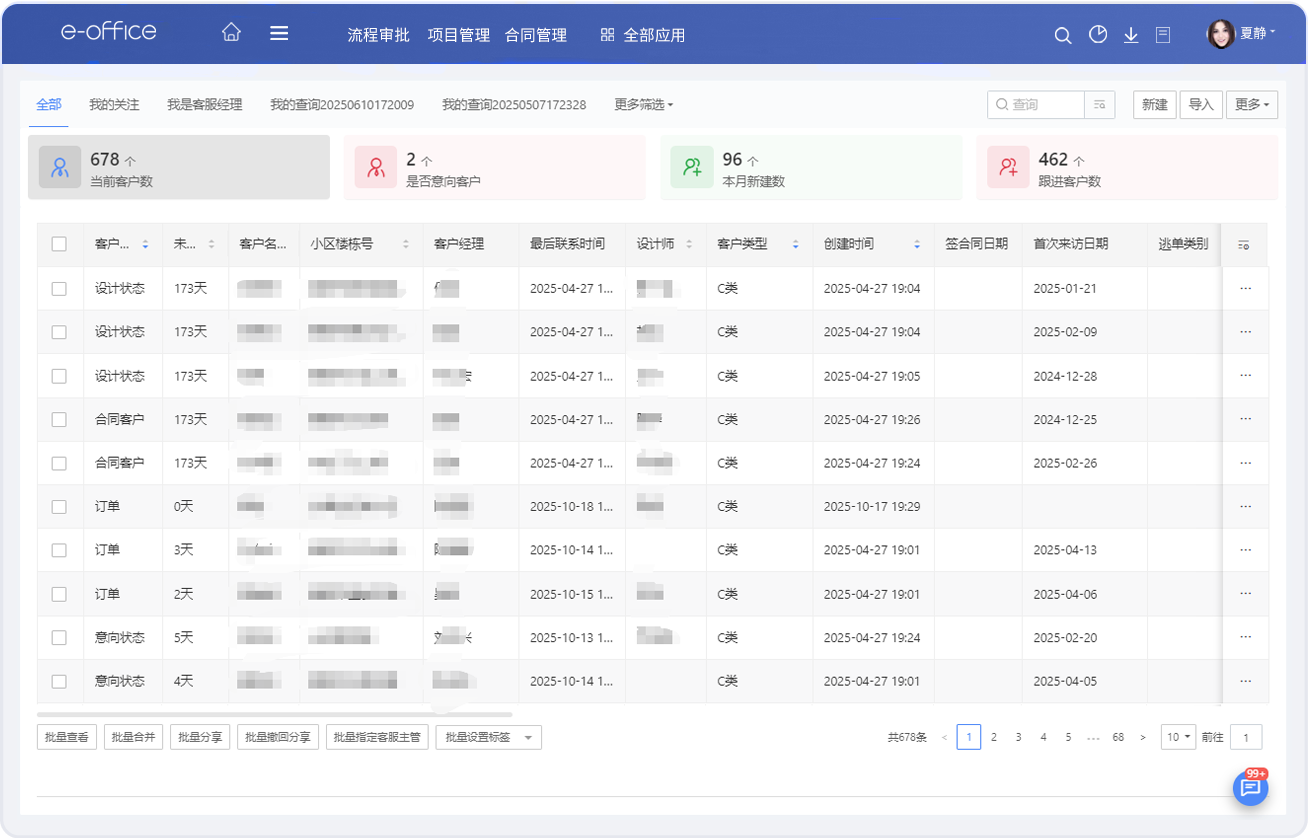1308x838 pixels.
Task: Open the clock icon in top bar
Action: click(x=1098, y=35)
